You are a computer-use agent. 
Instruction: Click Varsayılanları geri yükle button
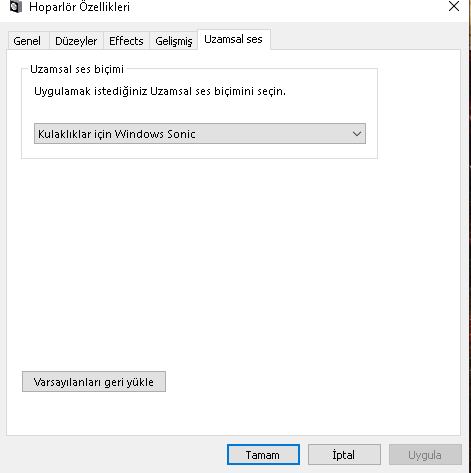point(94,382)
